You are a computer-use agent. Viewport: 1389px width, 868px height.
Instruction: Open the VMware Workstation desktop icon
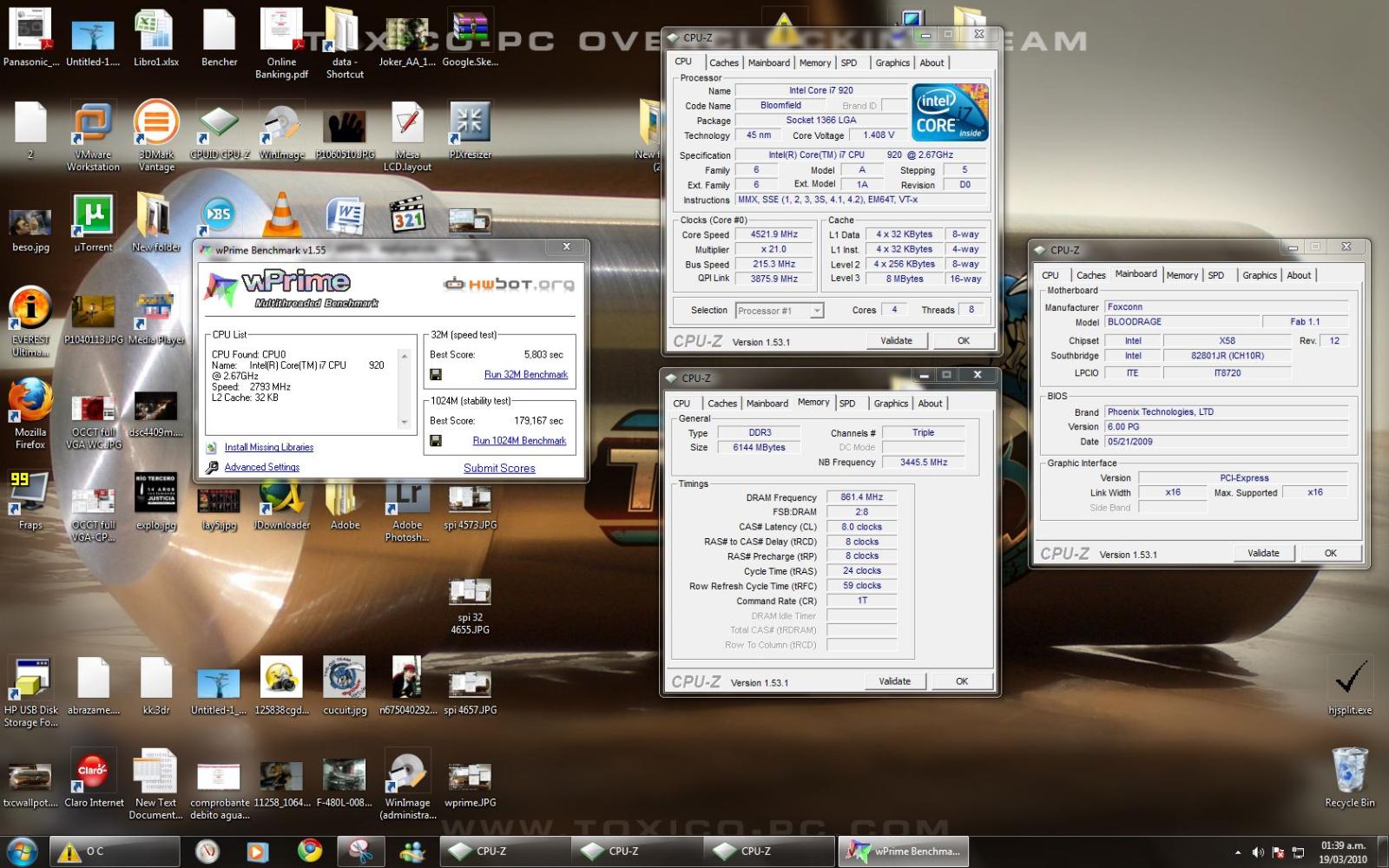click(x=93, y=136)
